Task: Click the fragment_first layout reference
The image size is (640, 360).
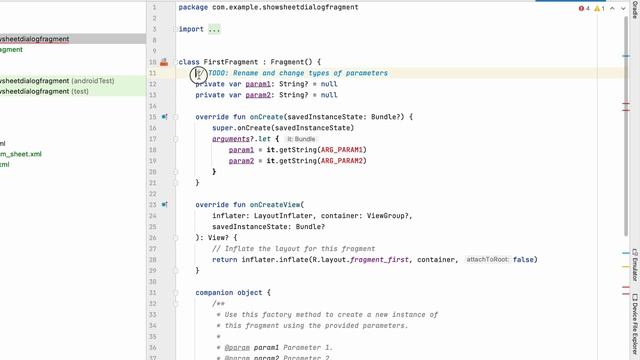Action: pyautogui.click(x=379, y=260)
